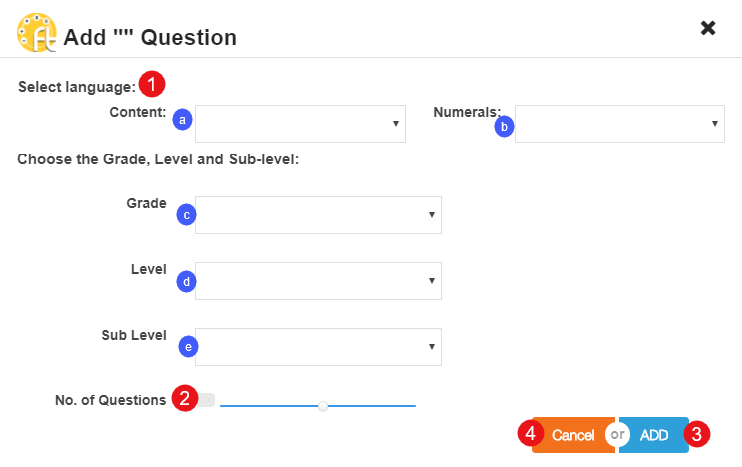
Task: Click the blue 'b' marker by Numerals
Action: click(506, 126)
